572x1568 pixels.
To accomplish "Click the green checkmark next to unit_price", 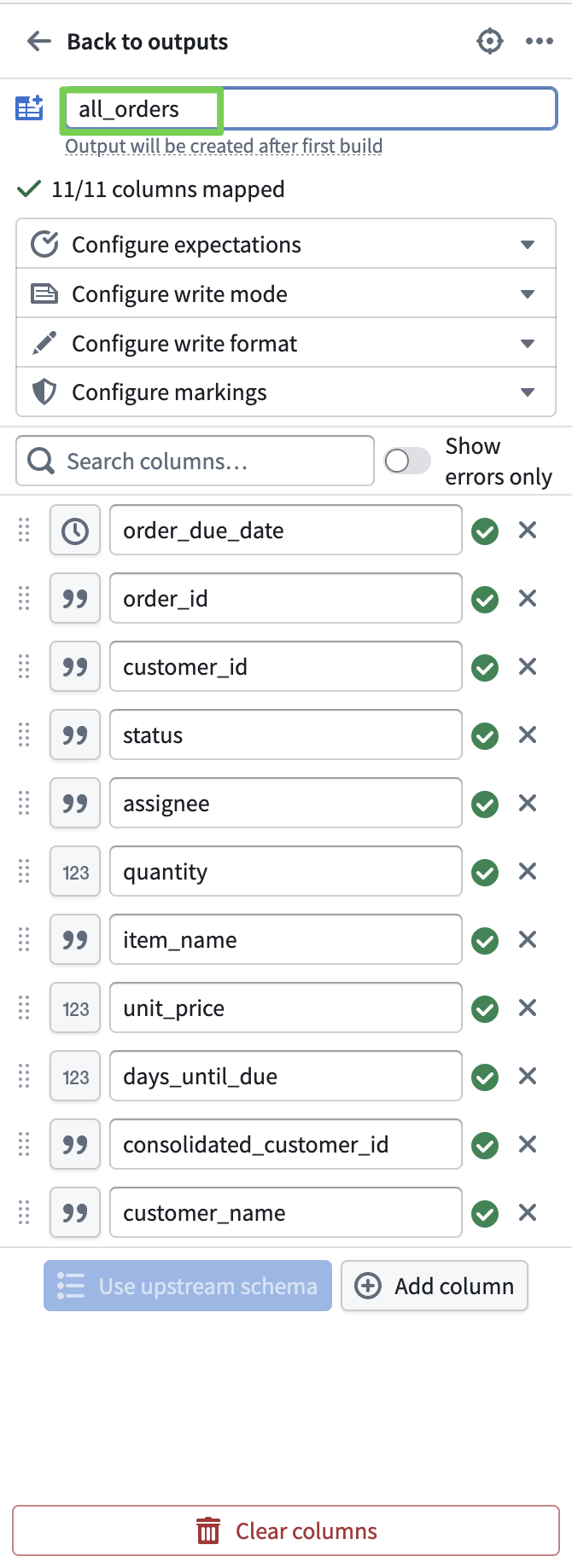I will coord(485,1008).
